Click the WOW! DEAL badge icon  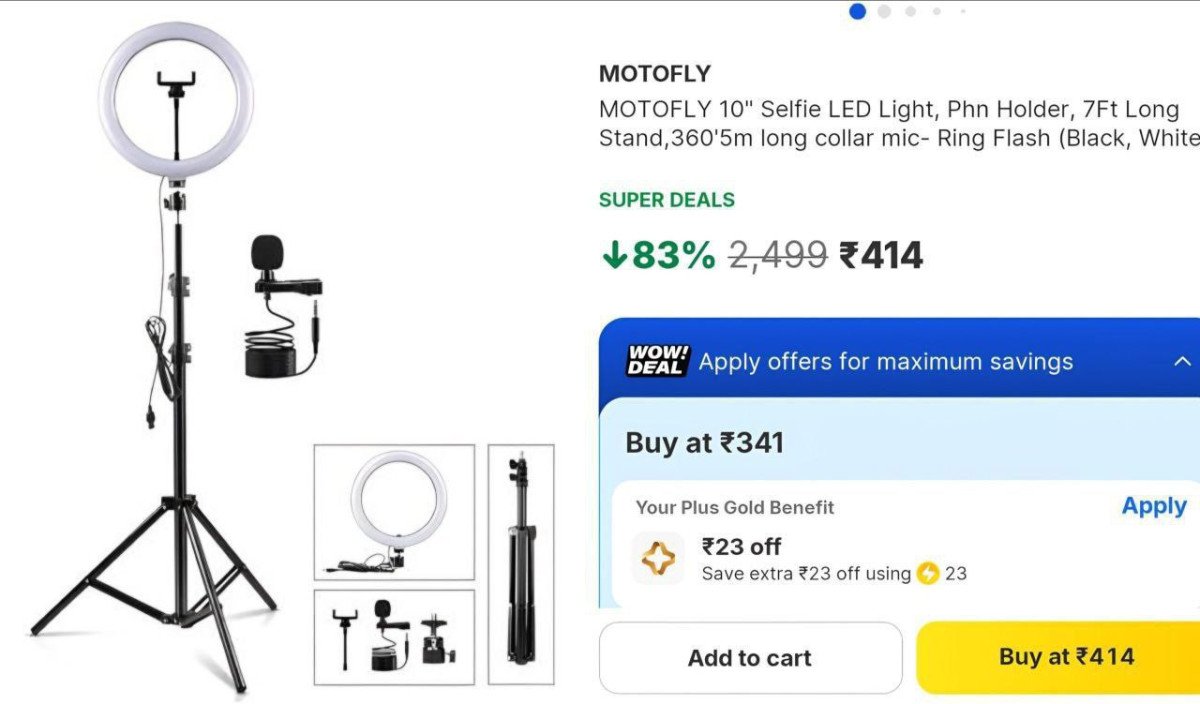[658, 361]
